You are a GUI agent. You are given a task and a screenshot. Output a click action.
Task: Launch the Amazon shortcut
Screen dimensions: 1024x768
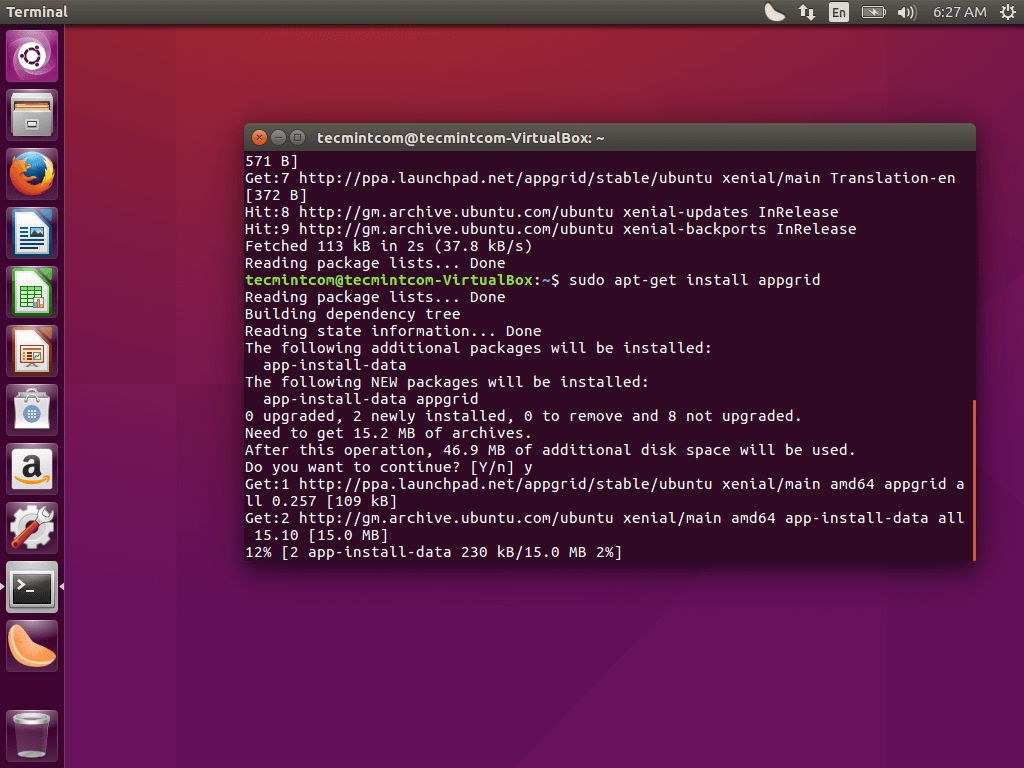[x=31, y=468]
